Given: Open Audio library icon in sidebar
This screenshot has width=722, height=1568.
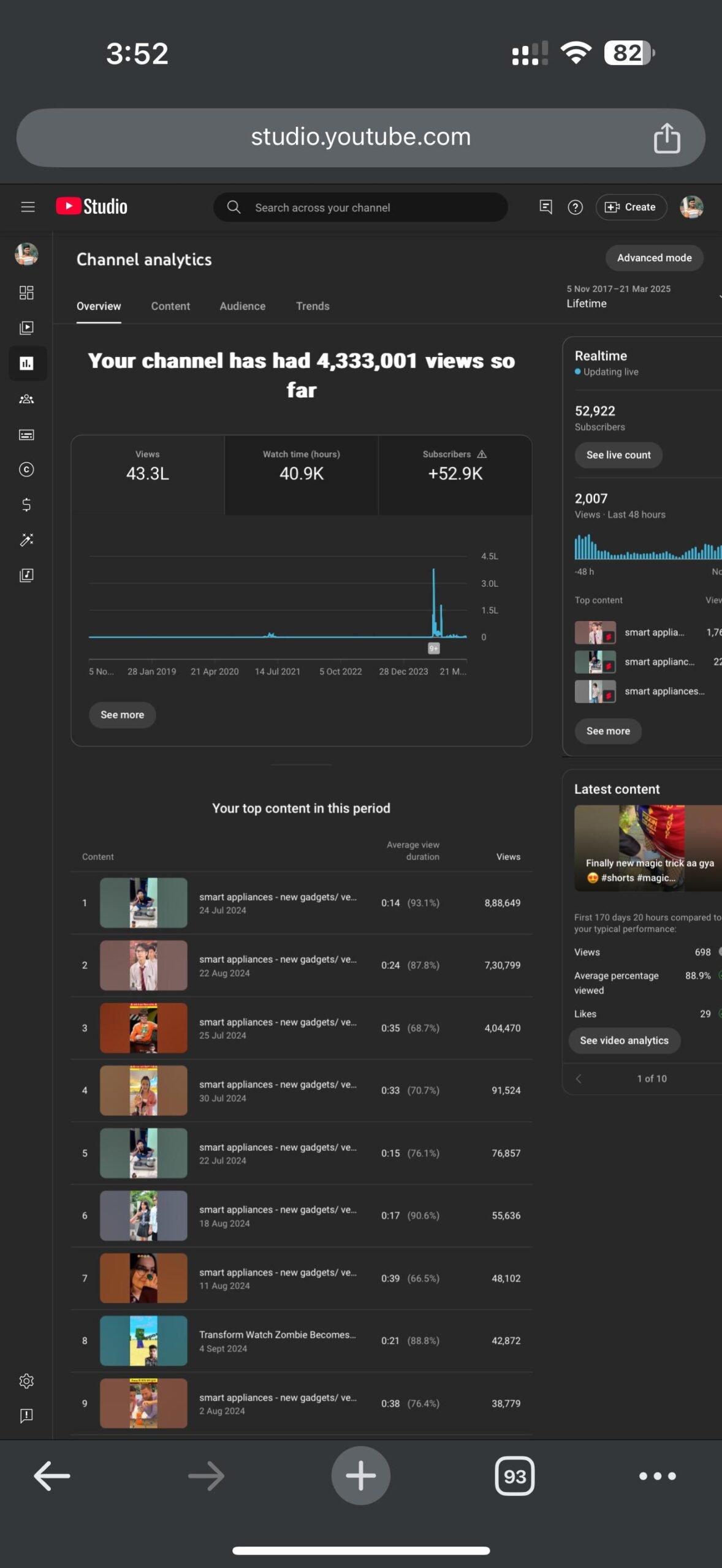Looking at the screenshot, I should click(x=26, y=575).
